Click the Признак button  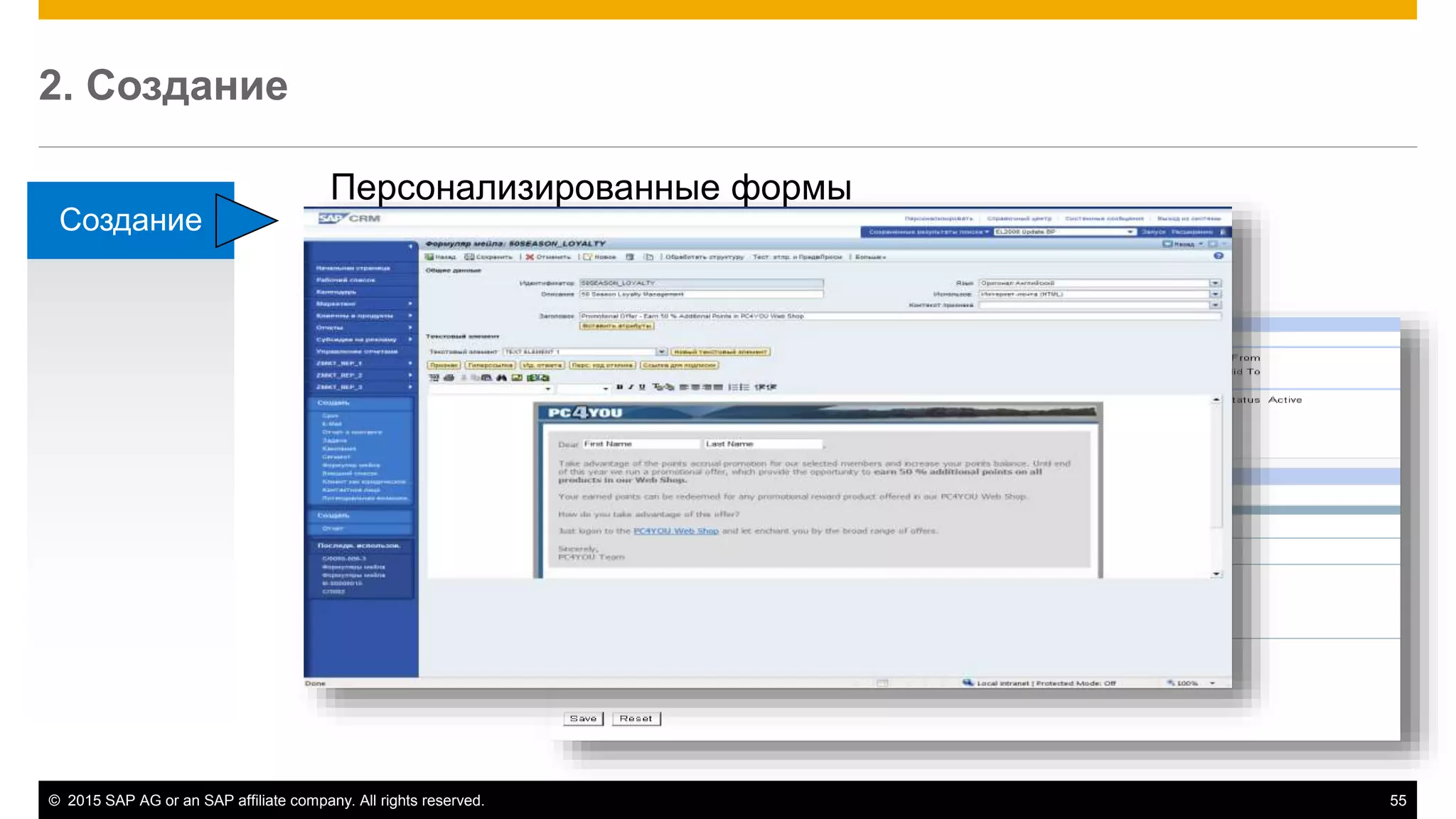pos(444,365)
